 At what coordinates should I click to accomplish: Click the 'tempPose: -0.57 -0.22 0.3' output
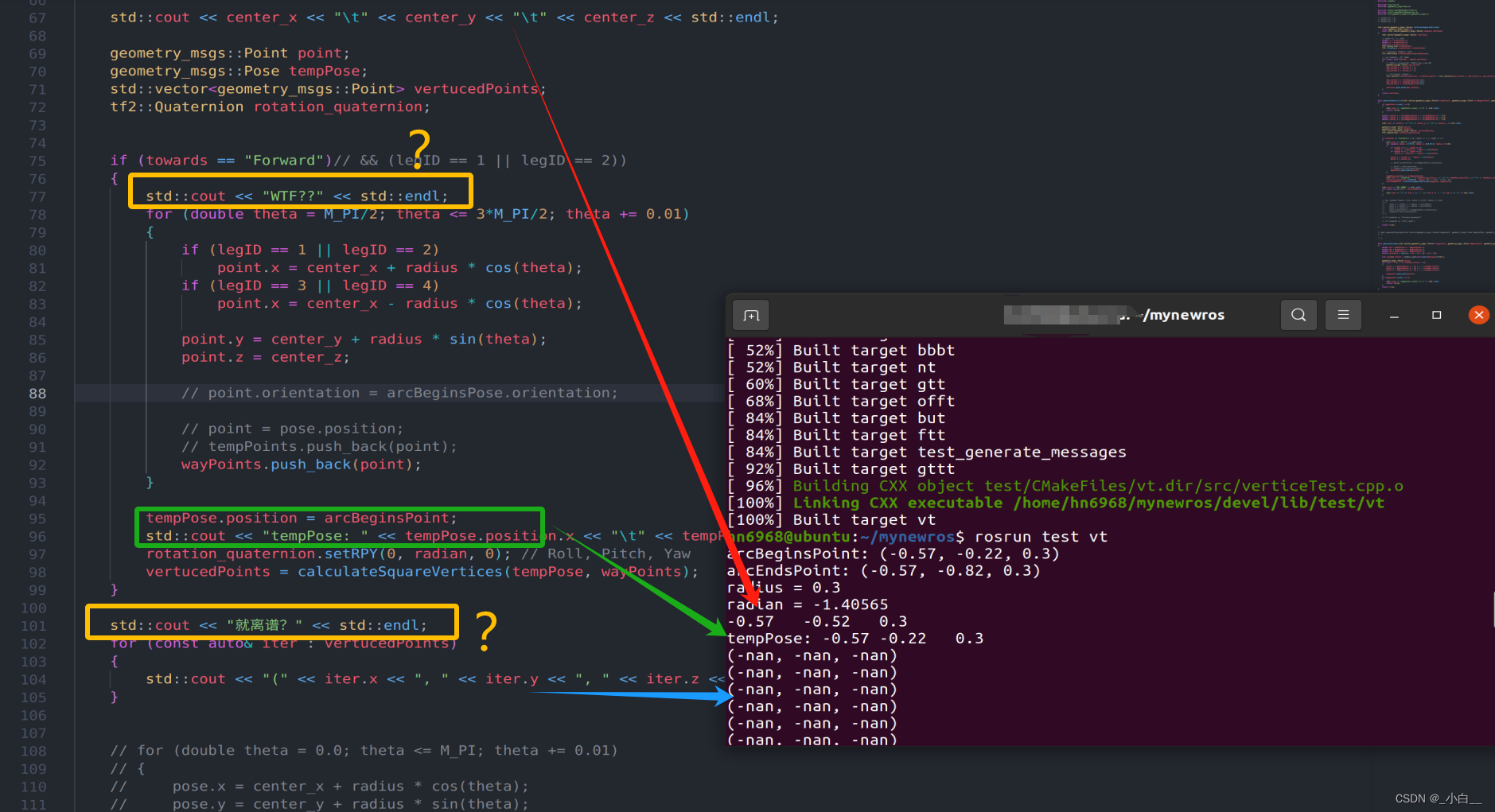coord(855,639)
